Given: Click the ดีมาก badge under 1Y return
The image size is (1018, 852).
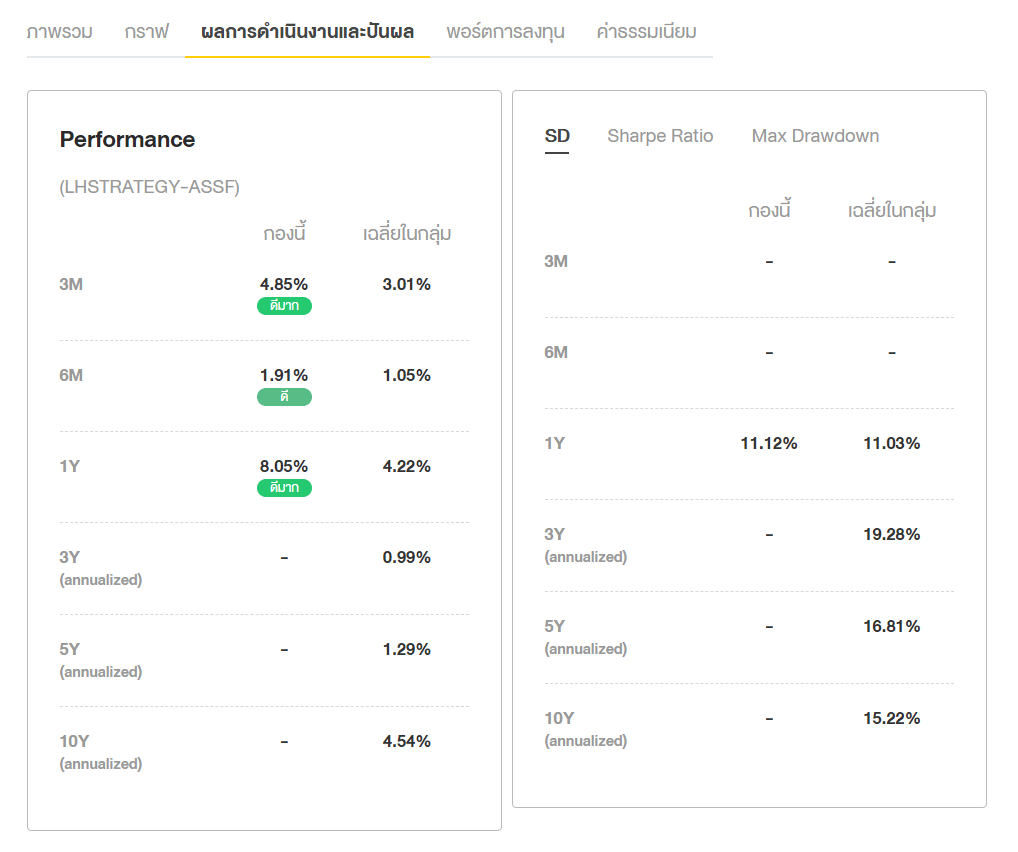Looking at the screenshot, I should (x=284, y=488).
